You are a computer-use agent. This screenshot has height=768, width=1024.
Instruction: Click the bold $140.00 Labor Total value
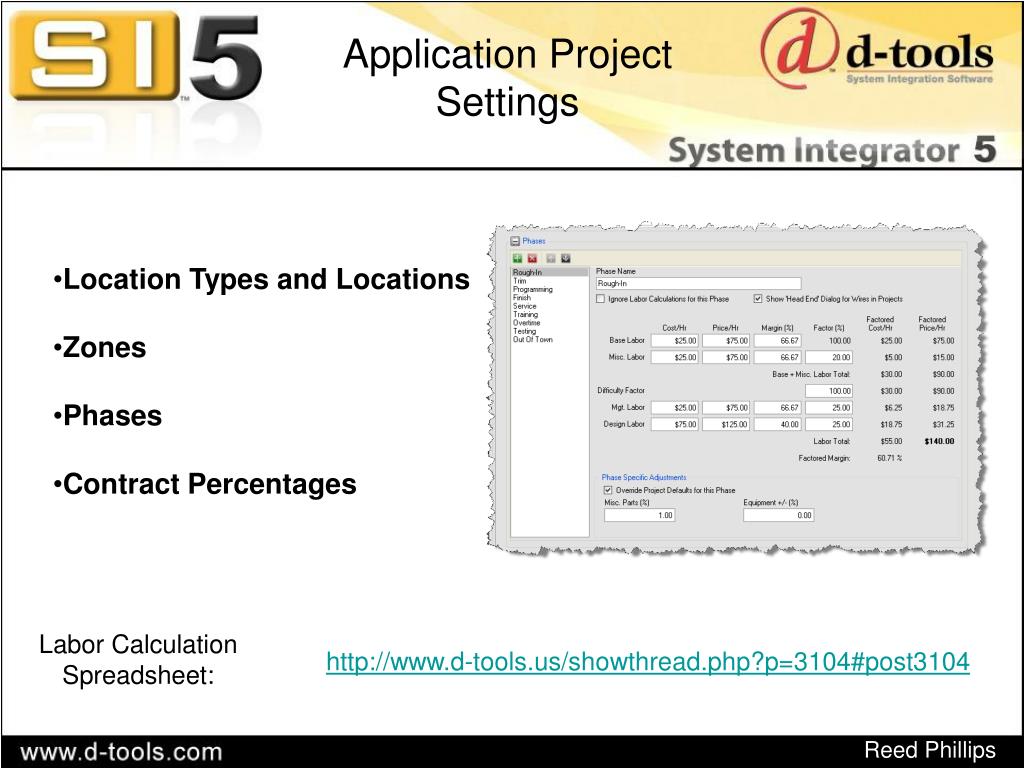939,441
